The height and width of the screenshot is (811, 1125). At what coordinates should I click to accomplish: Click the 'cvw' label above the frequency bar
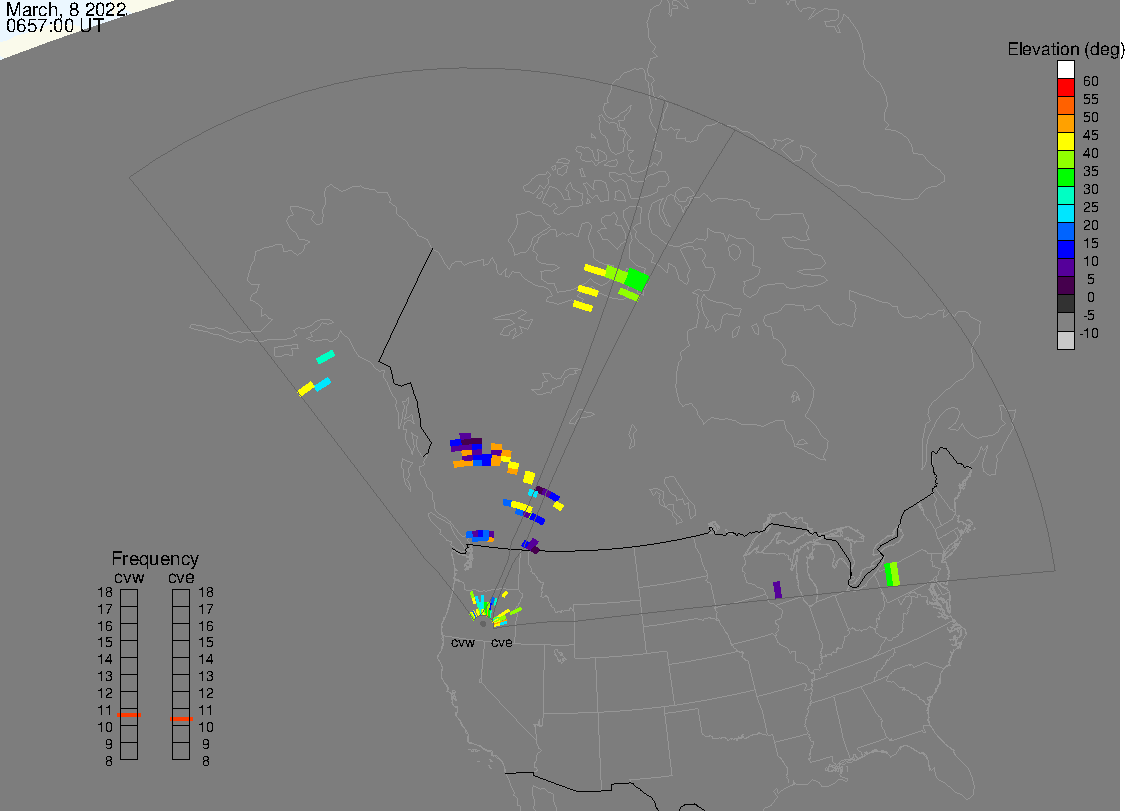tap(129, 578)
